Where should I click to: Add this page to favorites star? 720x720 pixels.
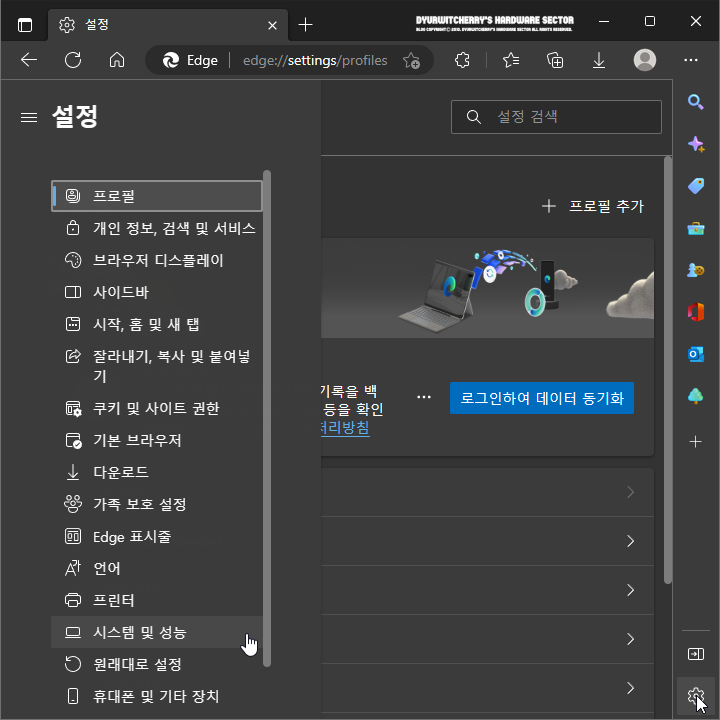coord(411,60)
